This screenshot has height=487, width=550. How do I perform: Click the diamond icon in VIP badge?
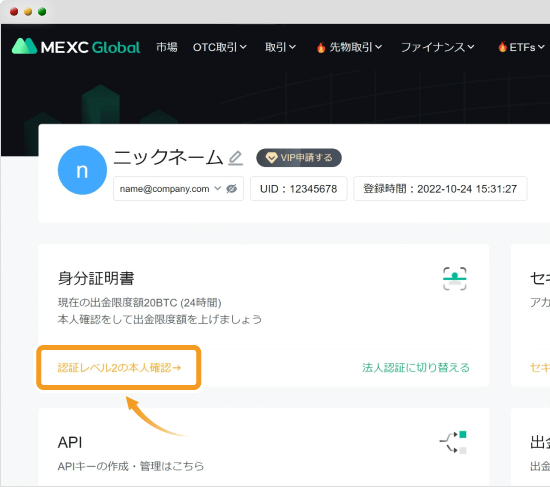pos(271,158)
